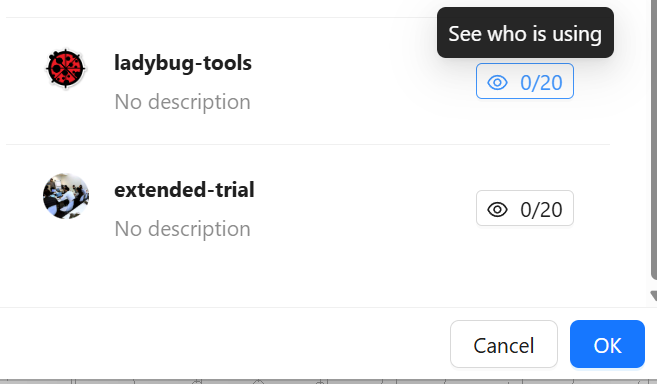Click the eye icon in ladybug-tools row
657x384 pixels.
(497, 83)
